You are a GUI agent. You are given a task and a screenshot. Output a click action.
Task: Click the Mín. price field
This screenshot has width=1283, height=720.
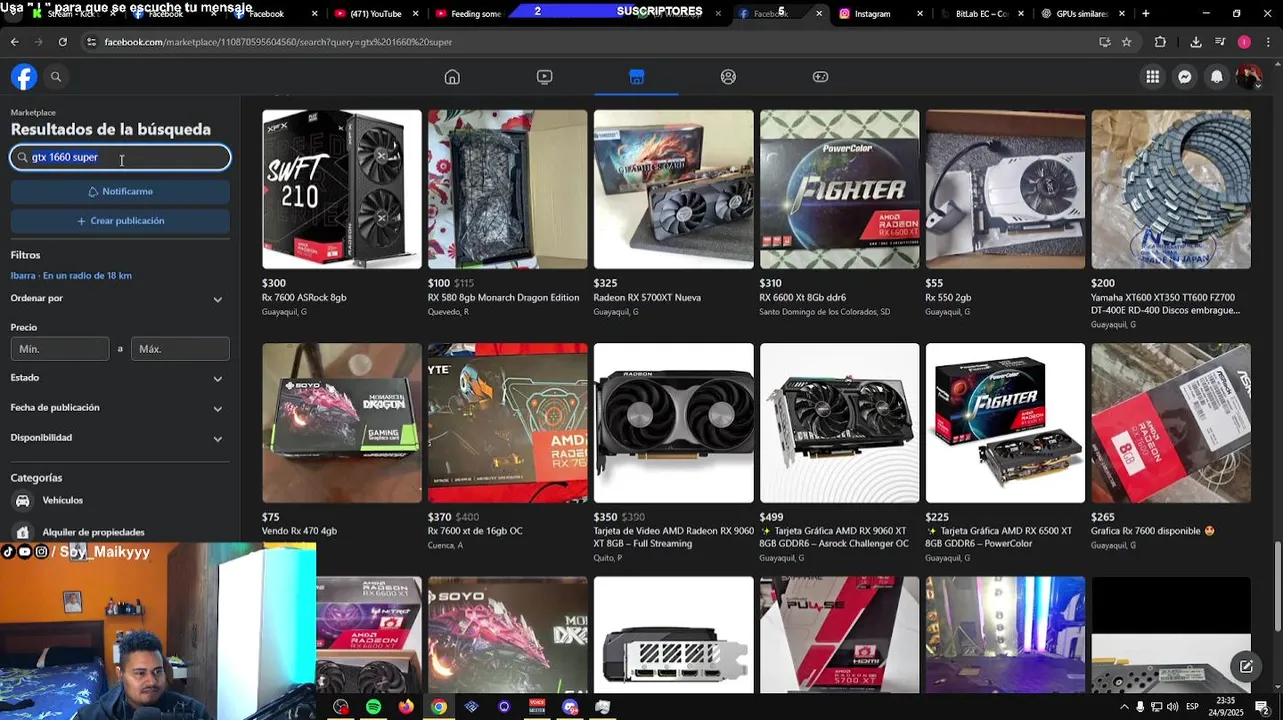(x=60, y=349)
